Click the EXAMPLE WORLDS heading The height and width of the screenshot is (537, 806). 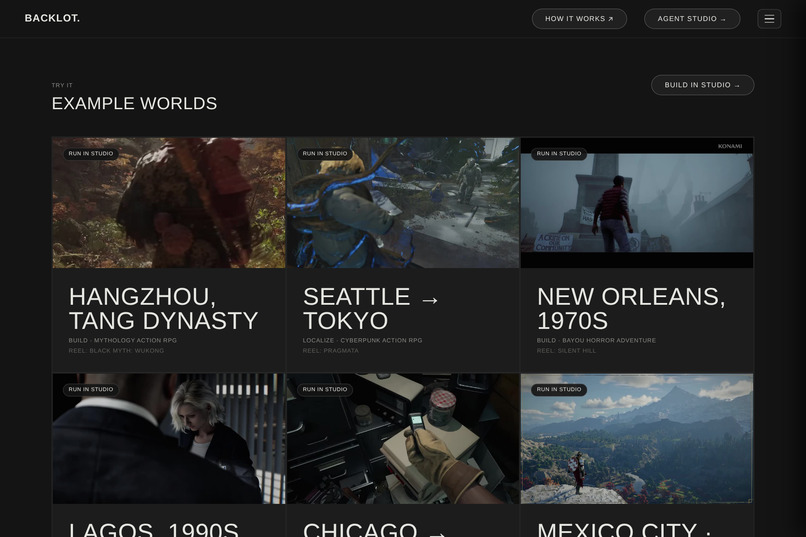[134, 103]
